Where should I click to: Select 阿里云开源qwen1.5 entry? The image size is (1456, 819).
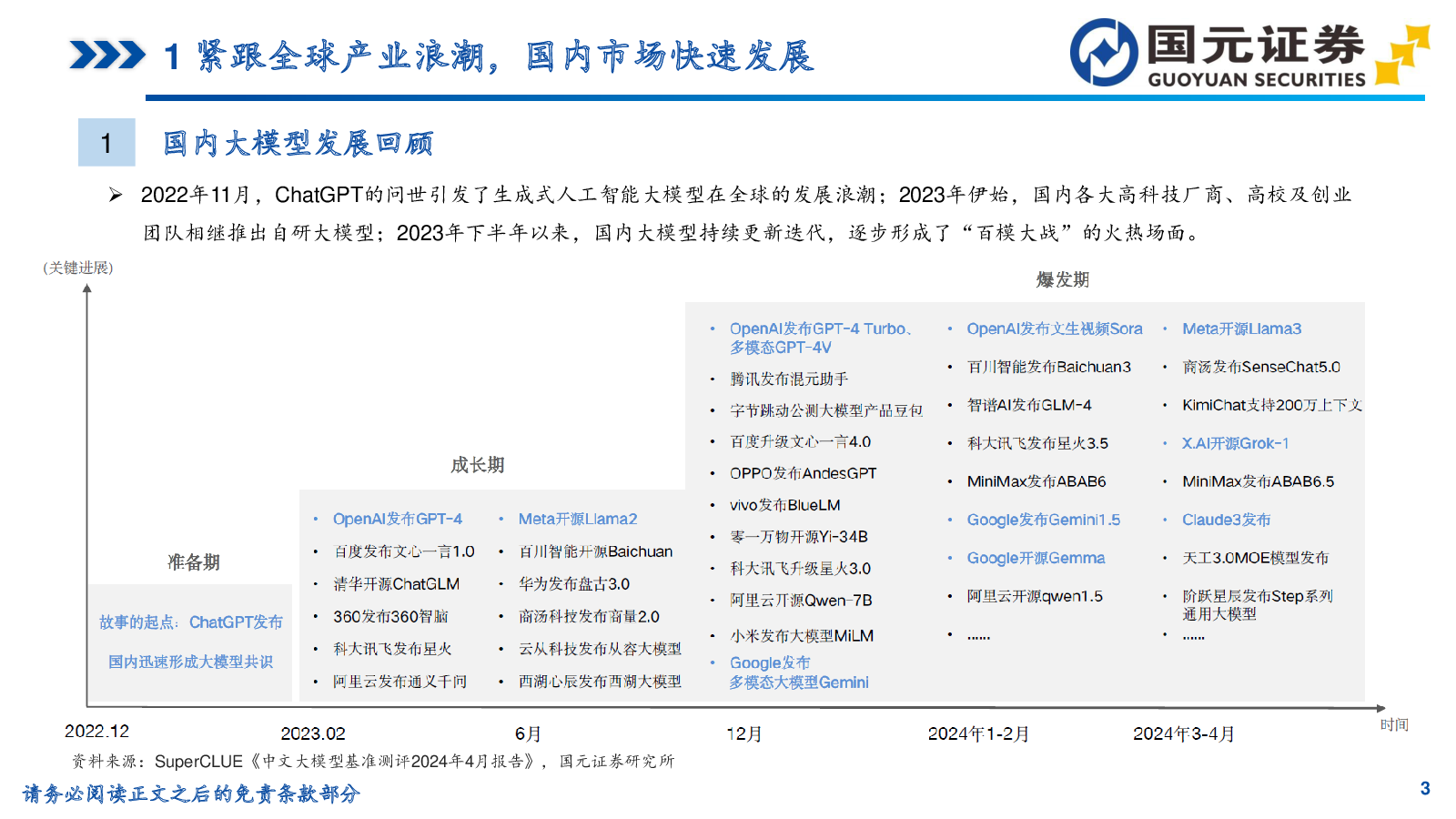(1035, 597)
